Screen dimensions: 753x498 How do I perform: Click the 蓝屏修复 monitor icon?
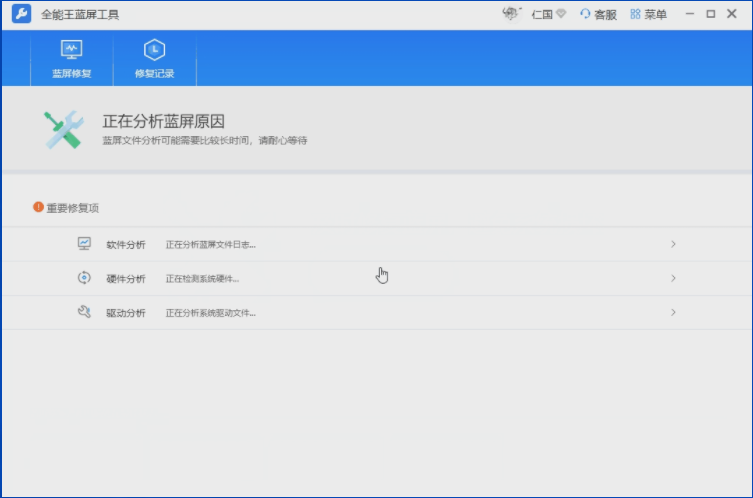(71, 50)
